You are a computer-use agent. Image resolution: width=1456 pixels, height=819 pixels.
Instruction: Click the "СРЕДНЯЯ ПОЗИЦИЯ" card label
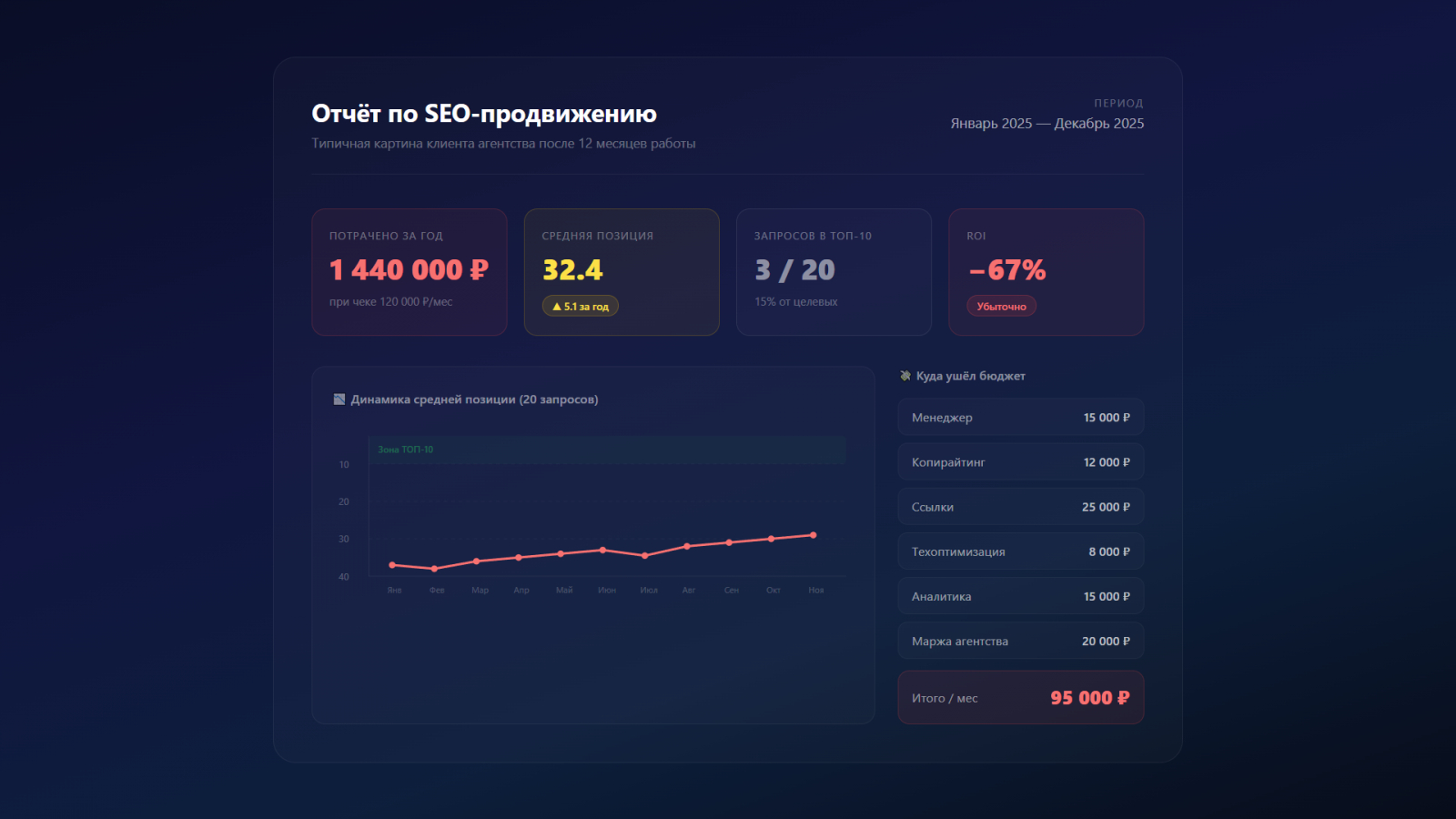pyautogui.click(x=598, y=236)
